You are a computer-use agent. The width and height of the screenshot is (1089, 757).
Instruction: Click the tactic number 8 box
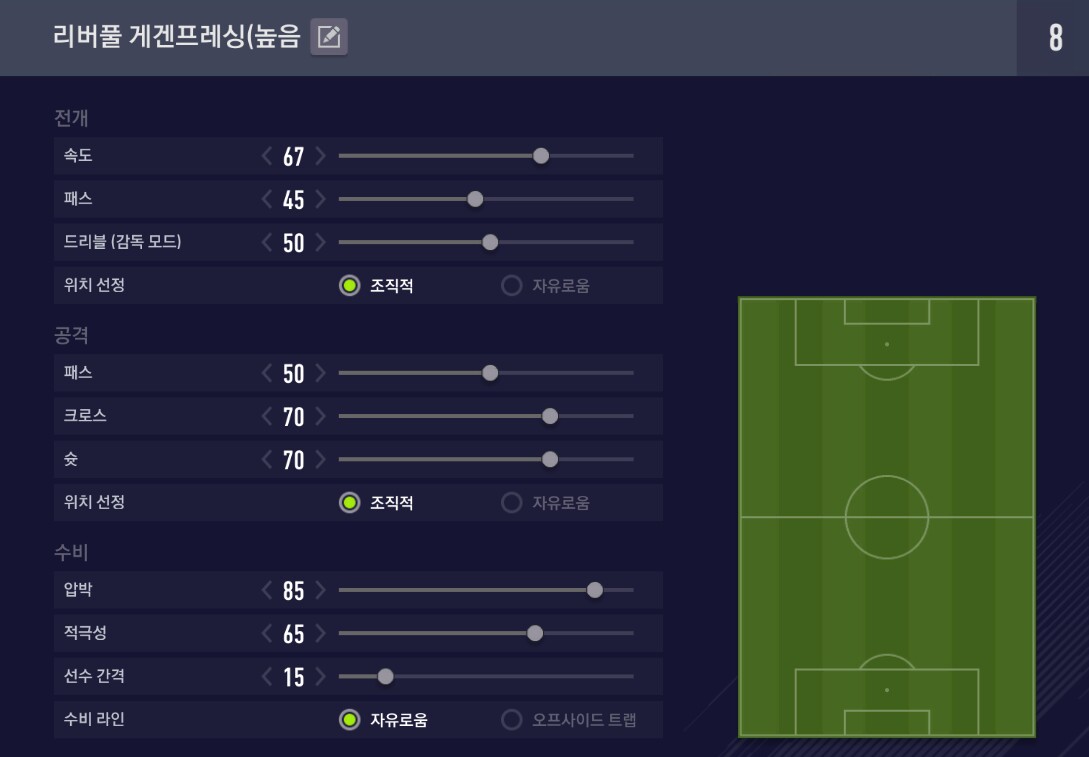tap(1055, 38)
